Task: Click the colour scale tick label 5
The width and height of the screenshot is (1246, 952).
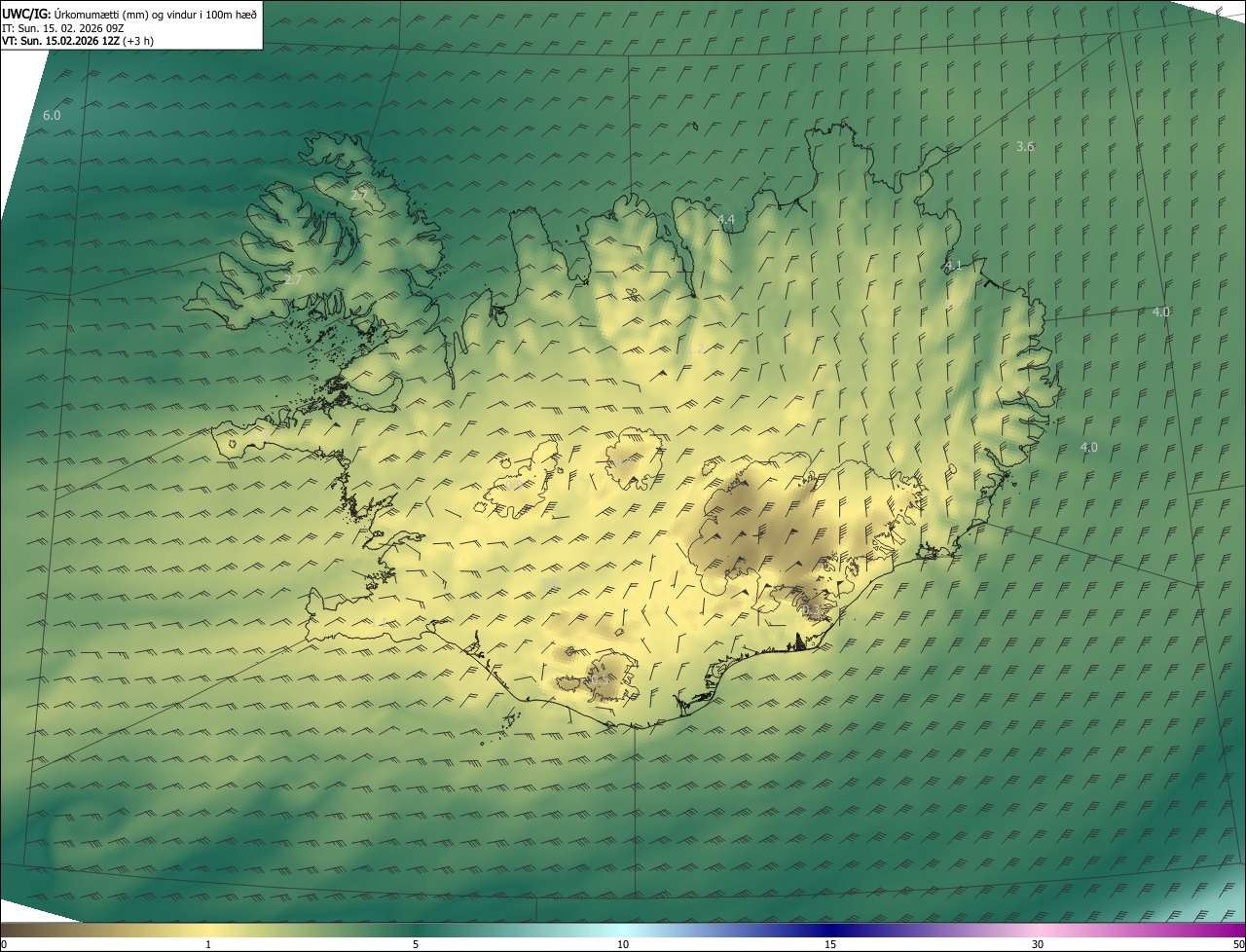Action: tap(416, 945)
